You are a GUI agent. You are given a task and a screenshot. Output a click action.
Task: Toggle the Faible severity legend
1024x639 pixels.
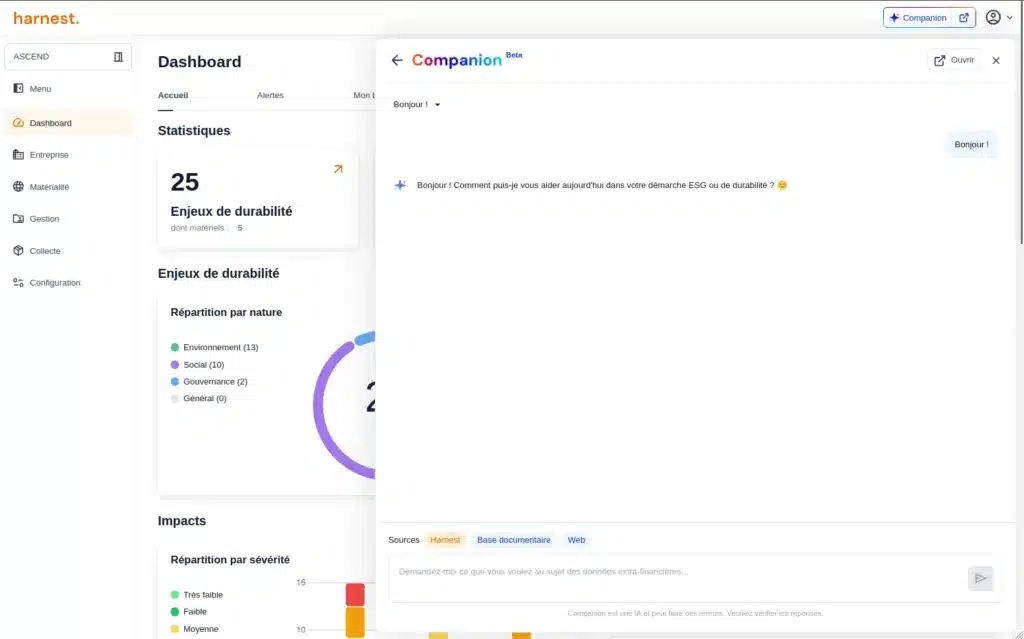pyautogui.click(x=189, y=612)
